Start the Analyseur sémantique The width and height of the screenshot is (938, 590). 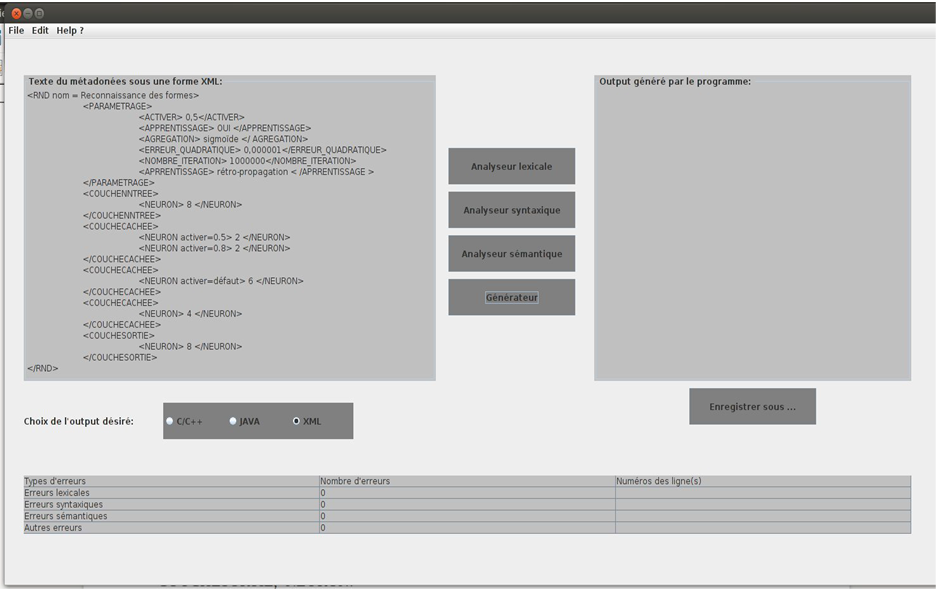coord(511,254)
